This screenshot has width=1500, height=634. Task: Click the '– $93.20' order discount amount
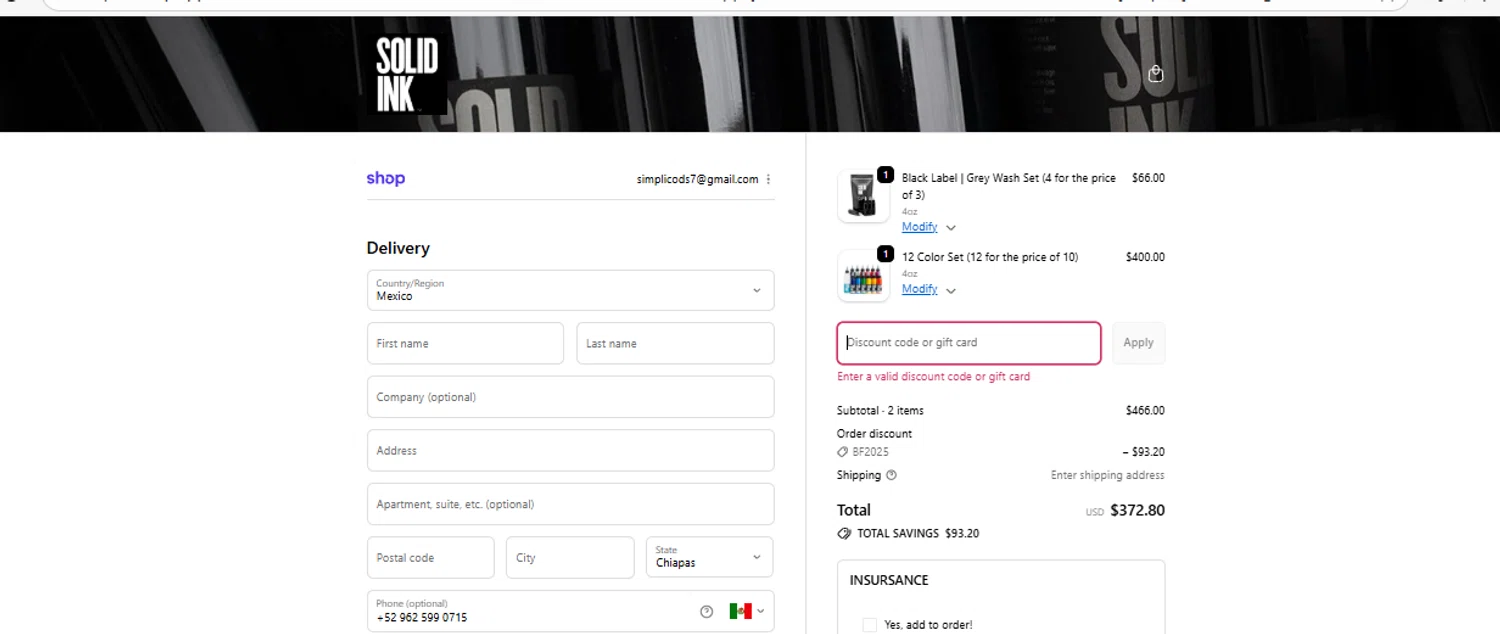click(1144, 452)
